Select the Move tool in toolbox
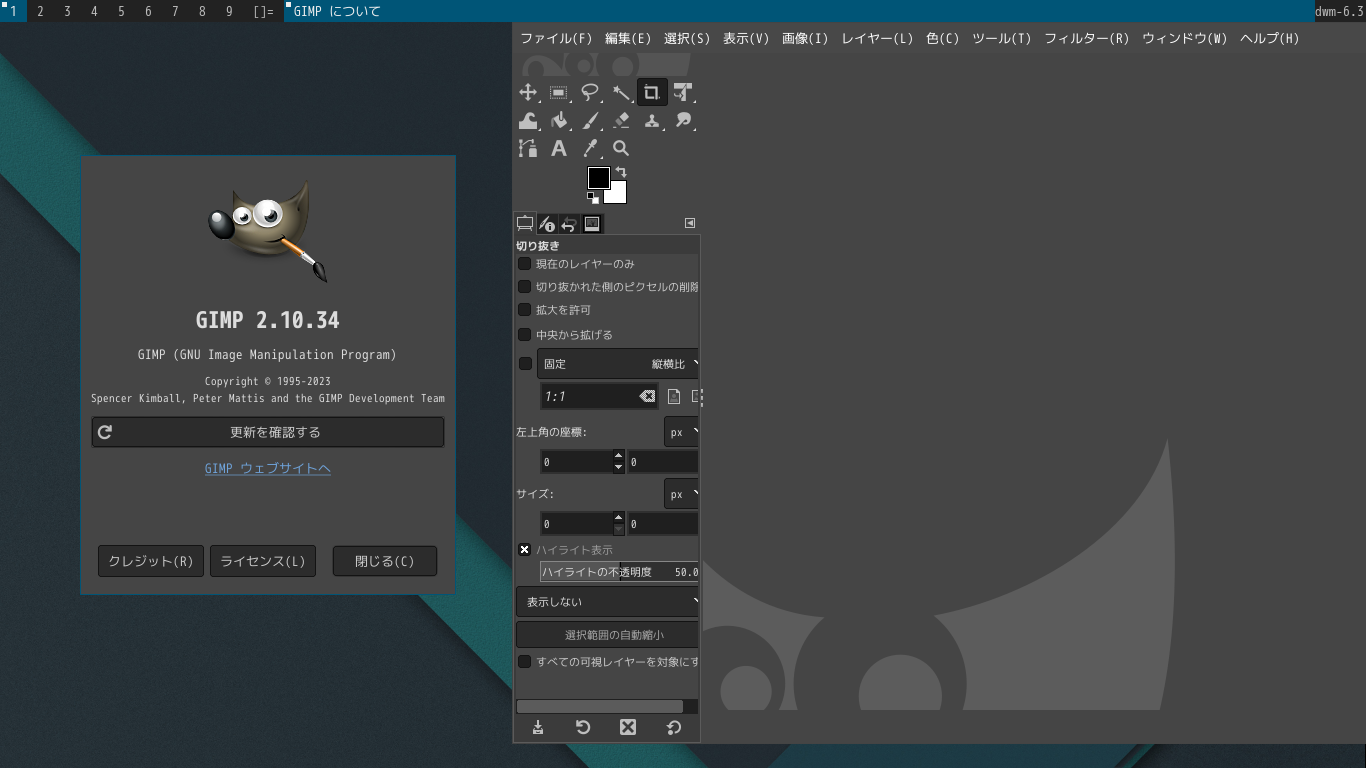This screenshot has width=1366, height=768. pyautogui.click(x=528, y=93)
